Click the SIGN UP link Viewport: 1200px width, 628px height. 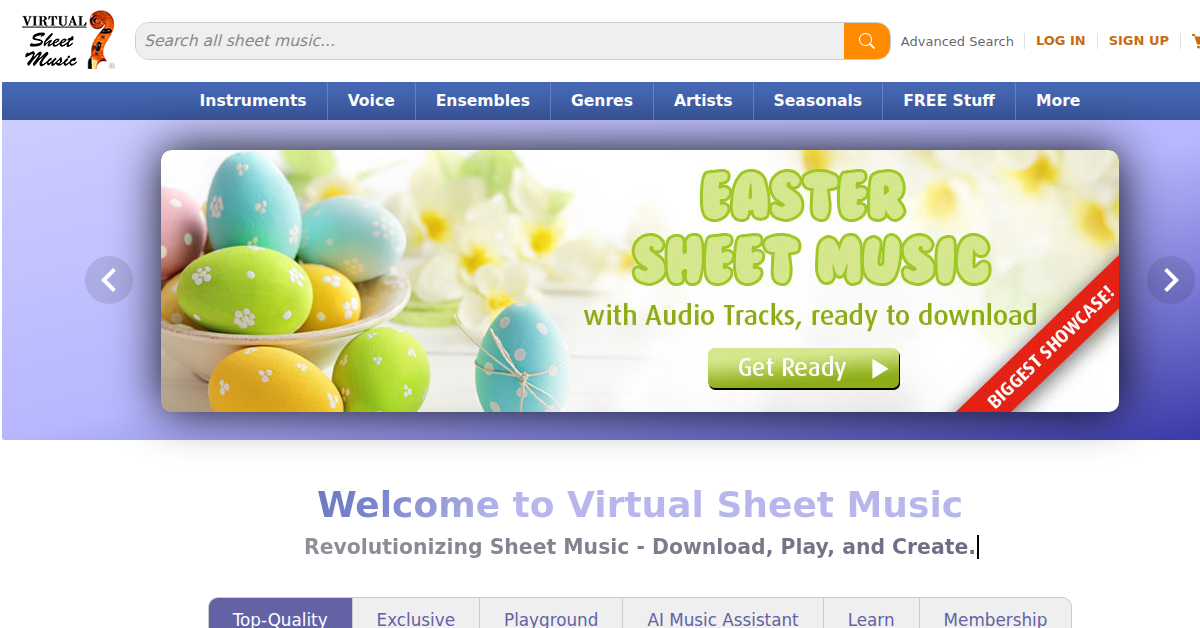(1138, 41)
